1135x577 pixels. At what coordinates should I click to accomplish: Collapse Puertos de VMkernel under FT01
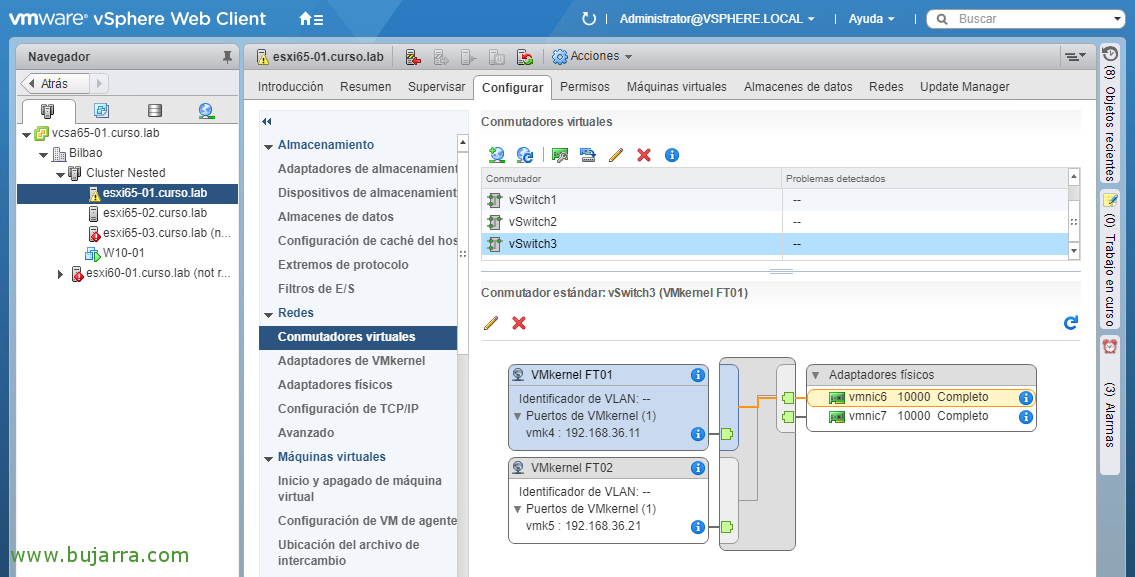(x=518, y=416)
